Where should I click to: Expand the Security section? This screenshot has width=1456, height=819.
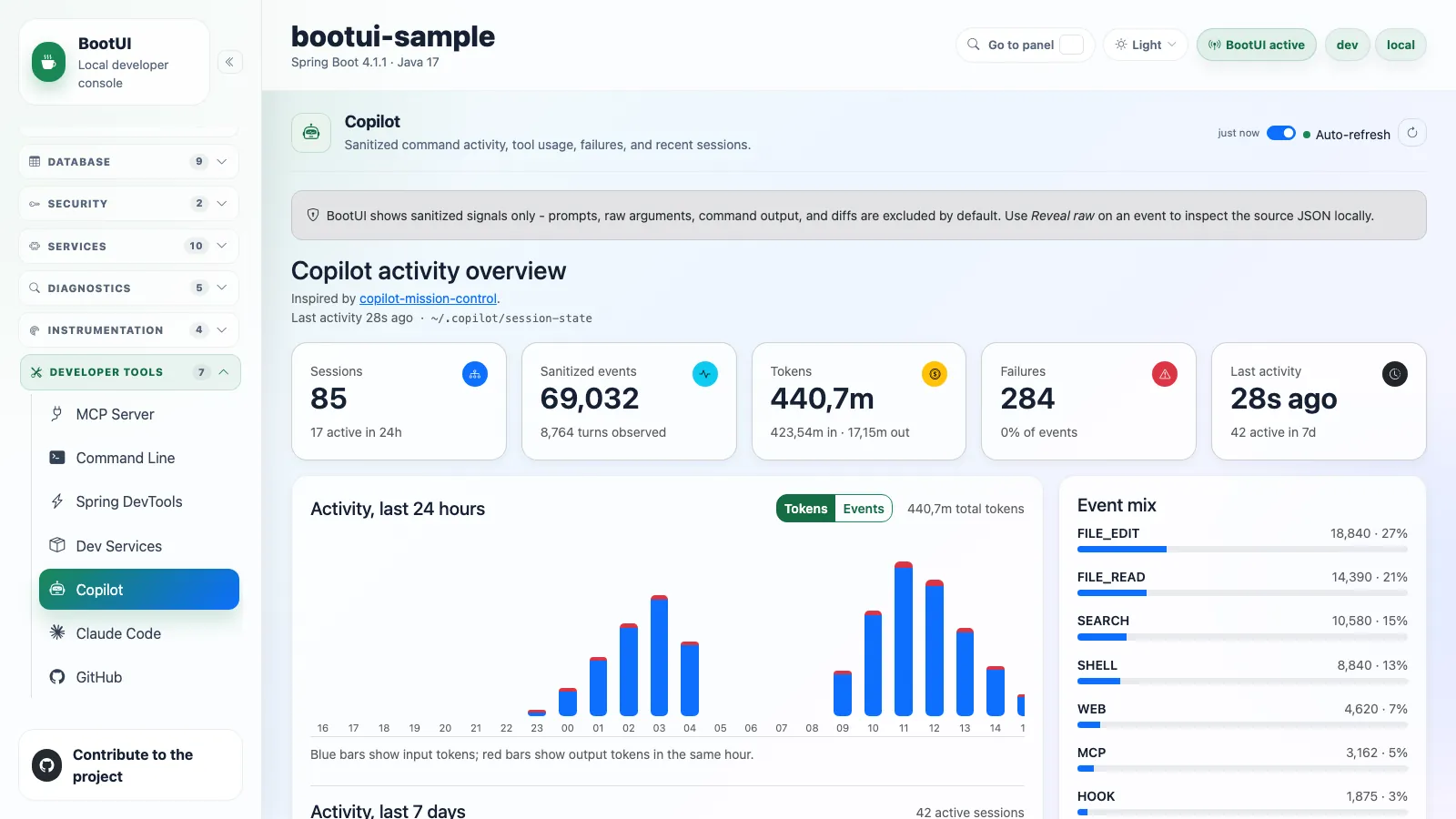[128, 204]
